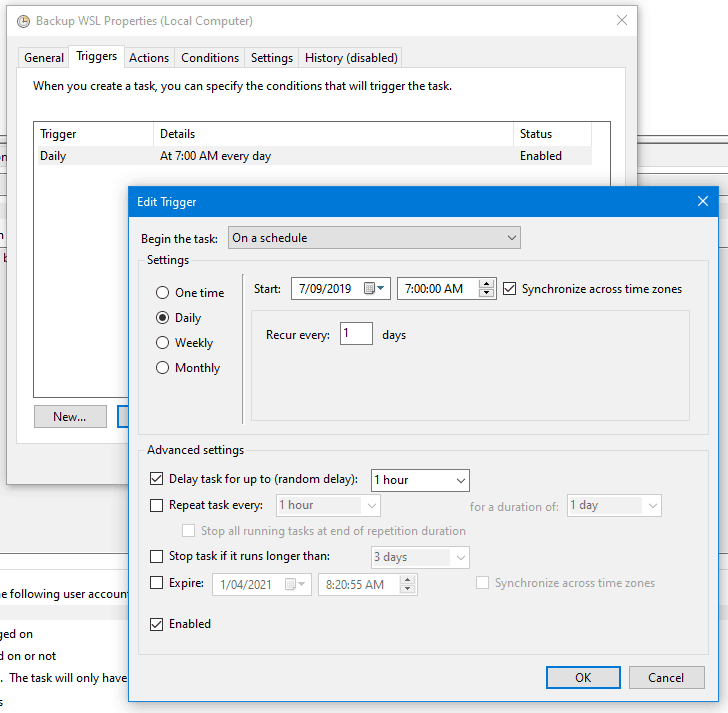
Task: Open the start date calendar picker icon
Action: click(x=374, y=289)
